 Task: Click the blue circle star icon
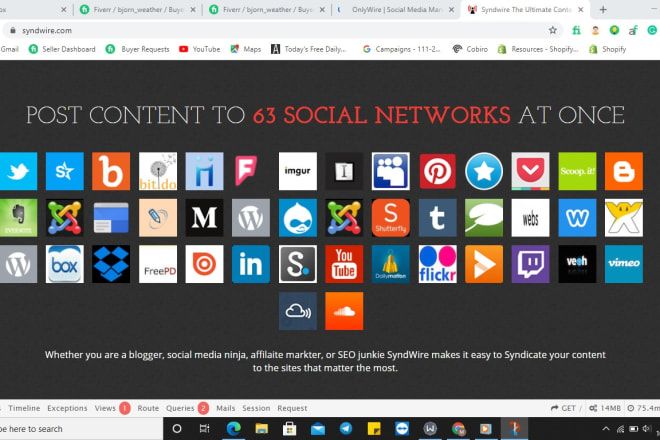484,171
